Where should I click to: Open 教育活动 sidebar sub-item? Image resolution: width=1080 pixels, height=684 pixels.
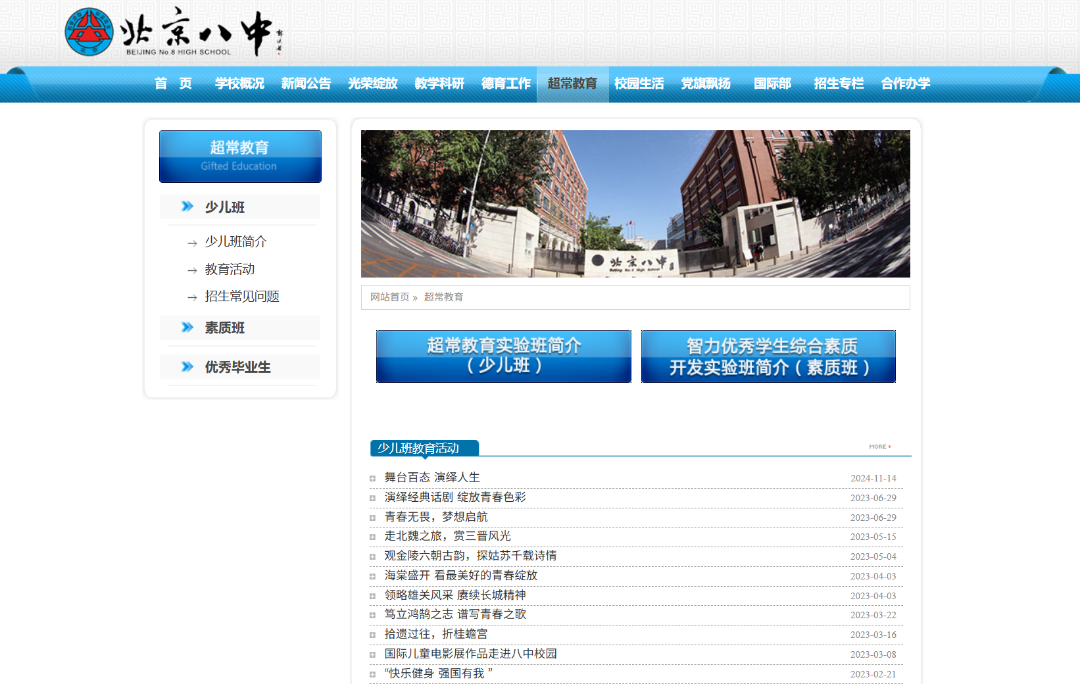[229, 269]
